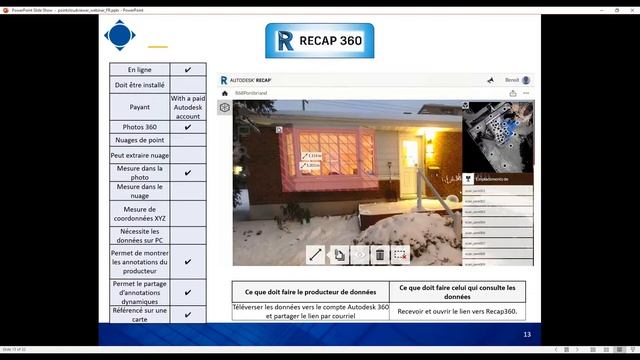Toggle the eye visibility tool
The height and width of the screenshot is (360, 640).
pos(360,255)
